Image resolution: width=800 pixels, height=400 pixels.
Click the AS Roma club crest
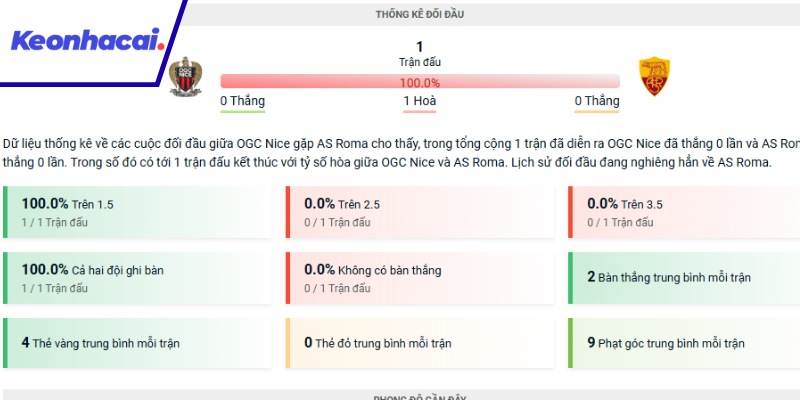tap(654, 77)
